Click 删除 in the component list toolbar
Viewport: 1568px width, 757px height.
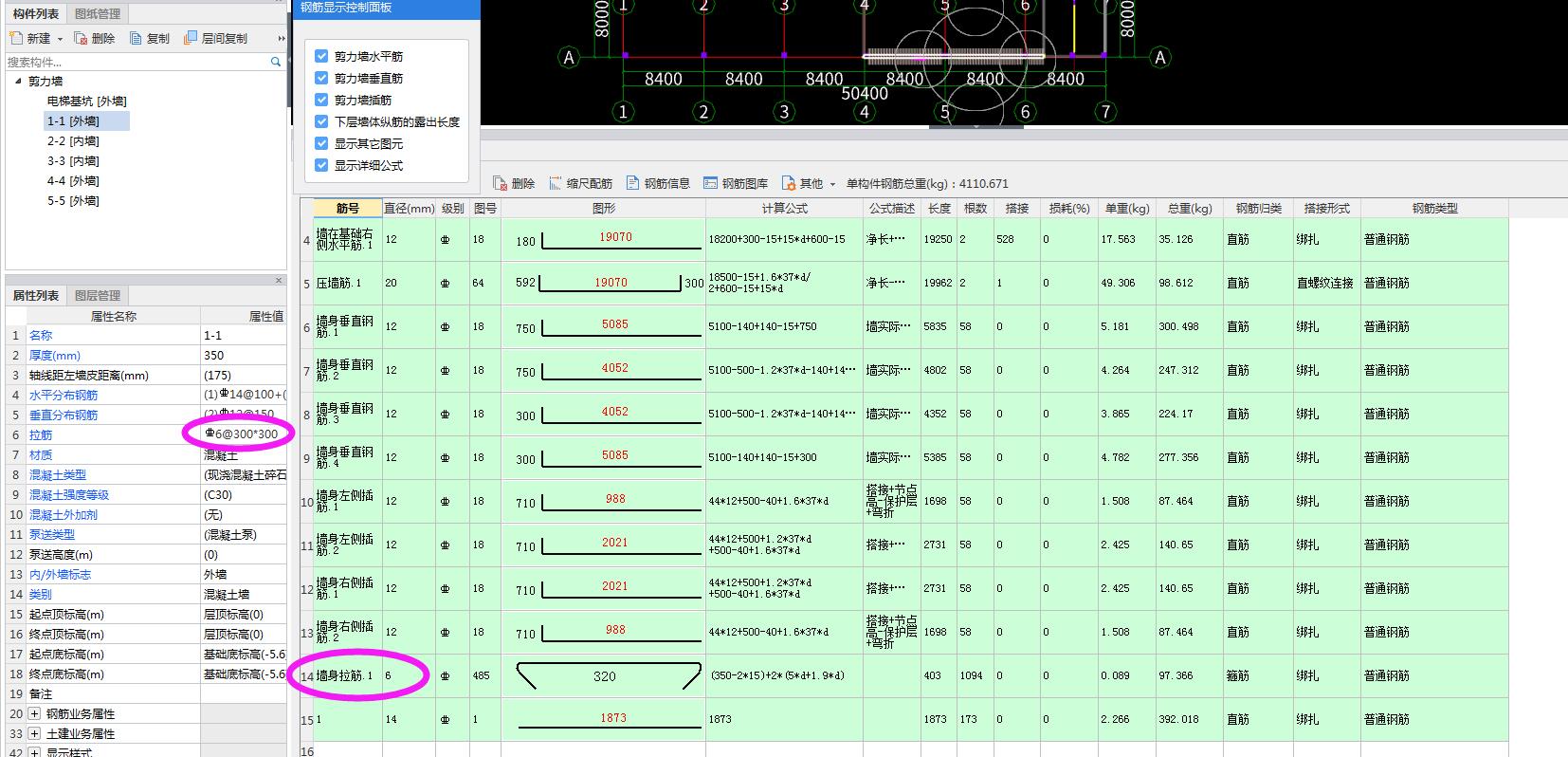coord(94,39)
